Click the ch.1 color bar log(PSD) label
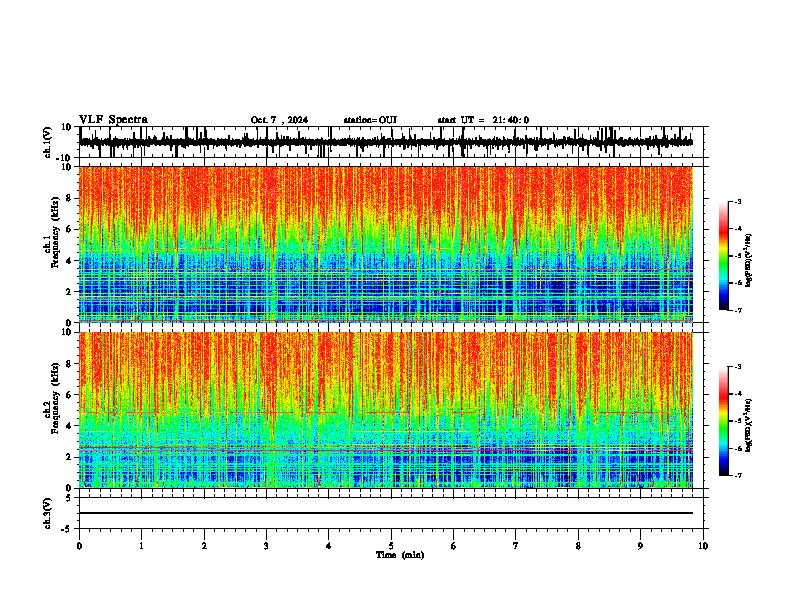Image resolution: width=792 pixels, height=612 pixels. point(749,260)
